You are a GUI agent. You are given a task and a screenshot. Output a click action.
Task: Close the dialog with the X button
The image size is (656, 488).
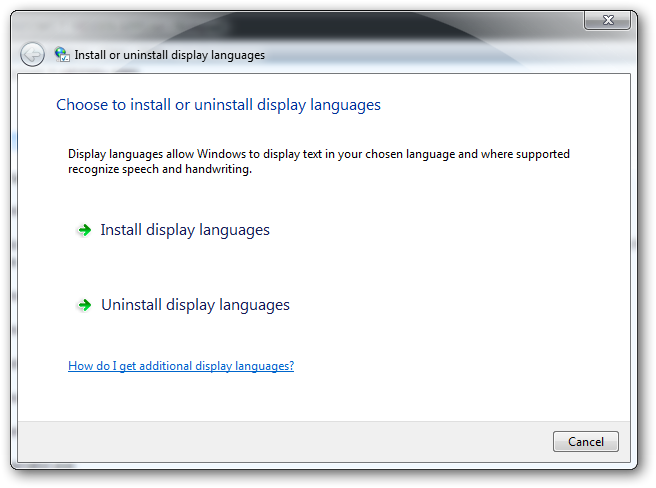(x=607, y=20)
